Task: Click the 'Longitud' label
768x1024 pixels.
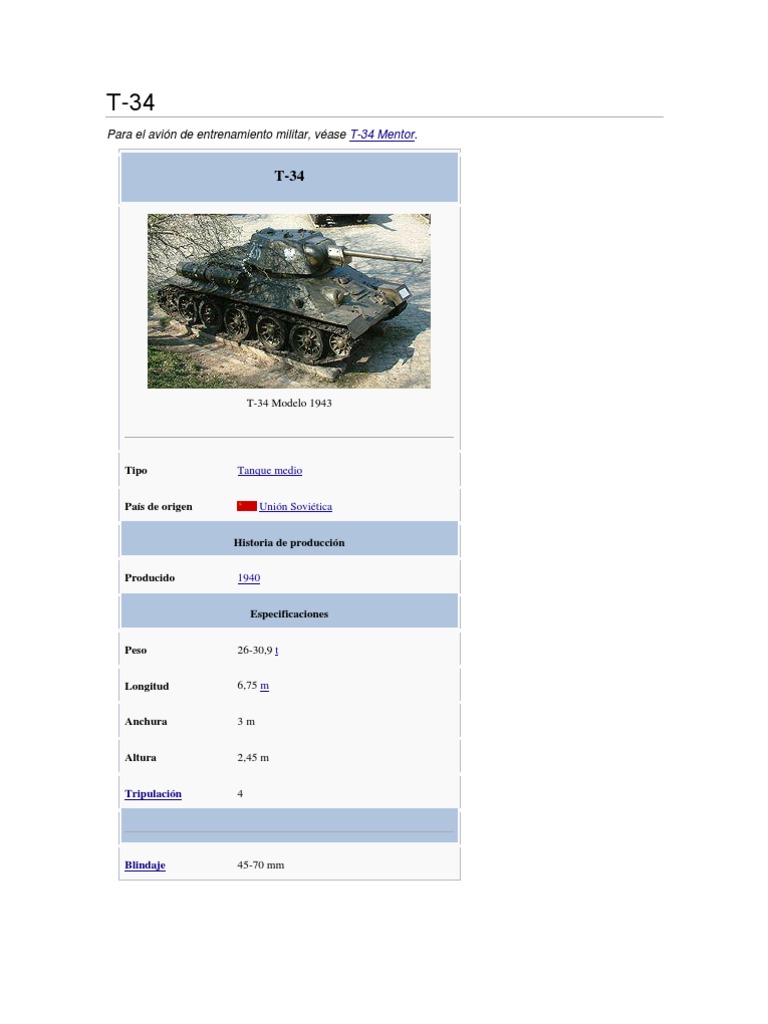Action: click(x=147, y=686)
